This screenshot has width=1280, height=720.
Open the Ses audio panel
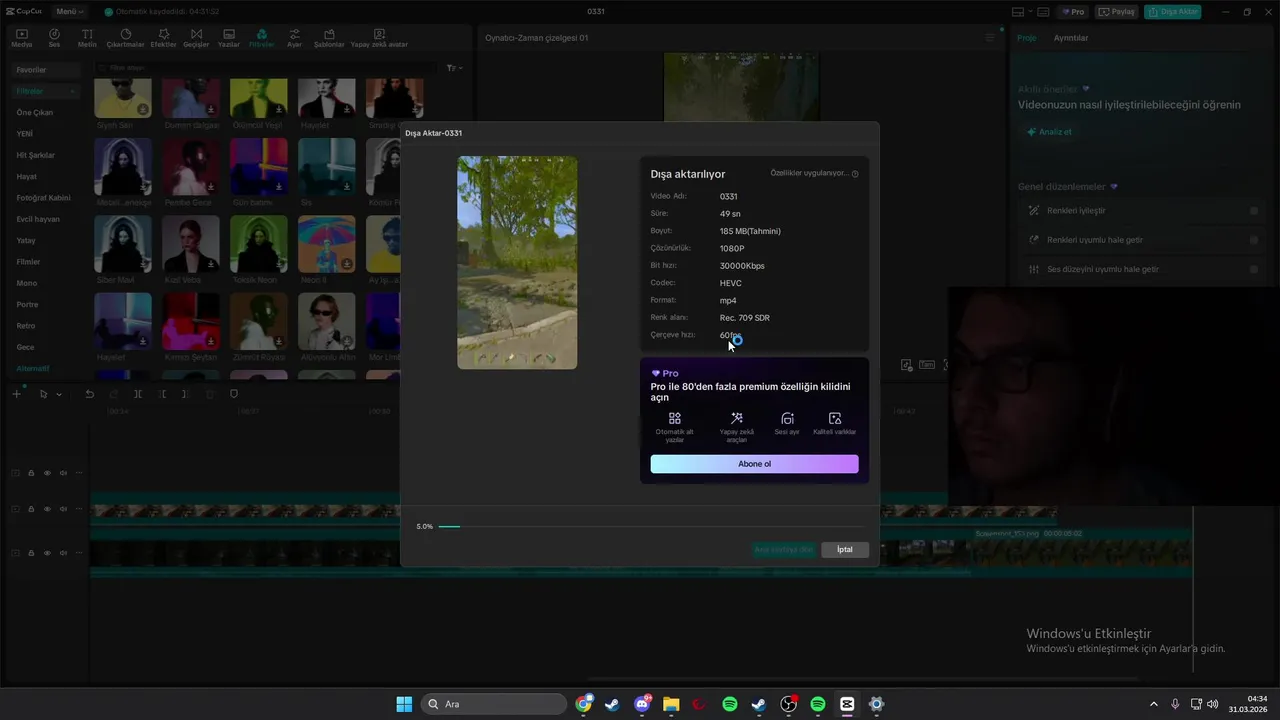pos(54,38)
